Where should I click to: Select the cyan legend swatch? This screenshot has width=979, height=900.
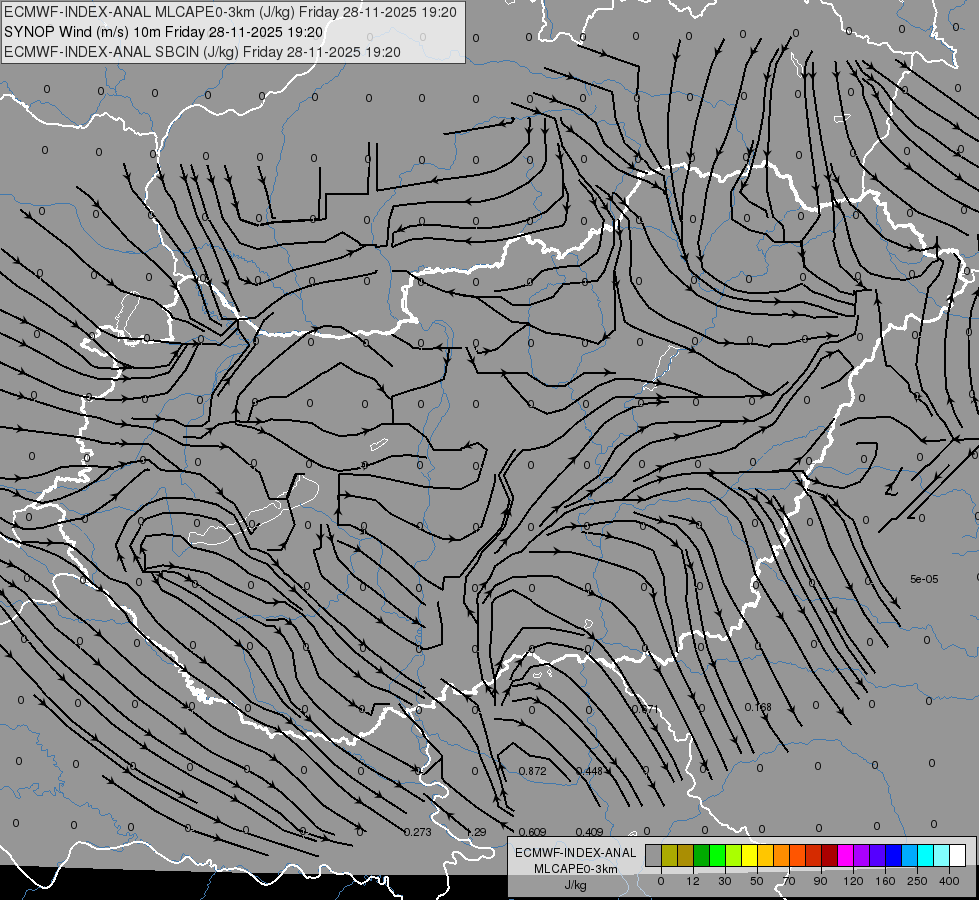925,855
